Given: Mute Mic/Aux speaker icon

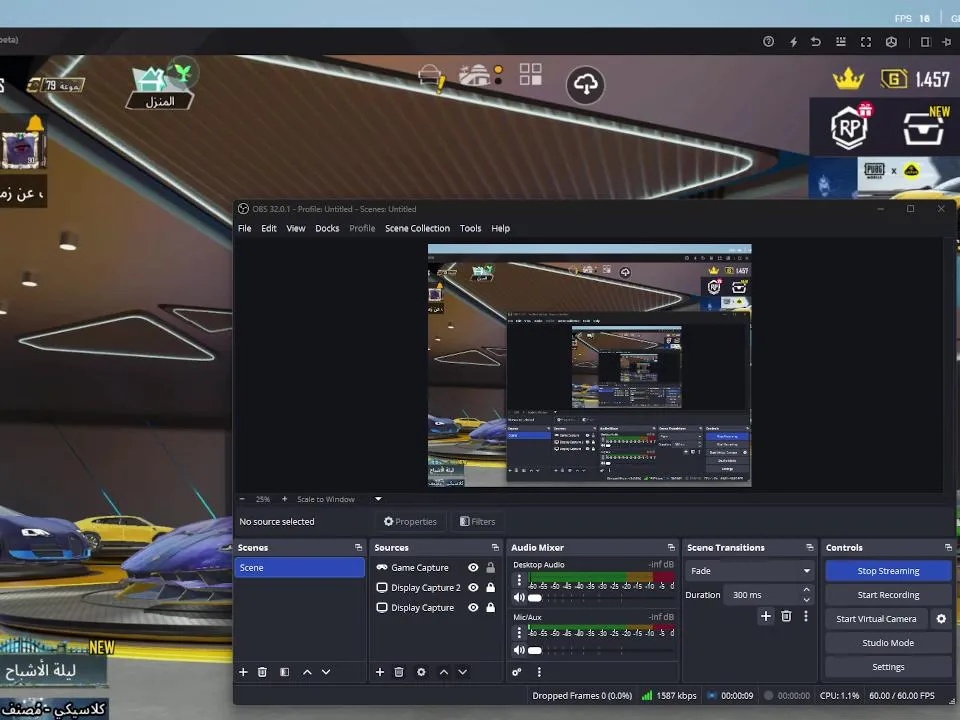Looking at the screenshot, I should [x=519, y=650].
